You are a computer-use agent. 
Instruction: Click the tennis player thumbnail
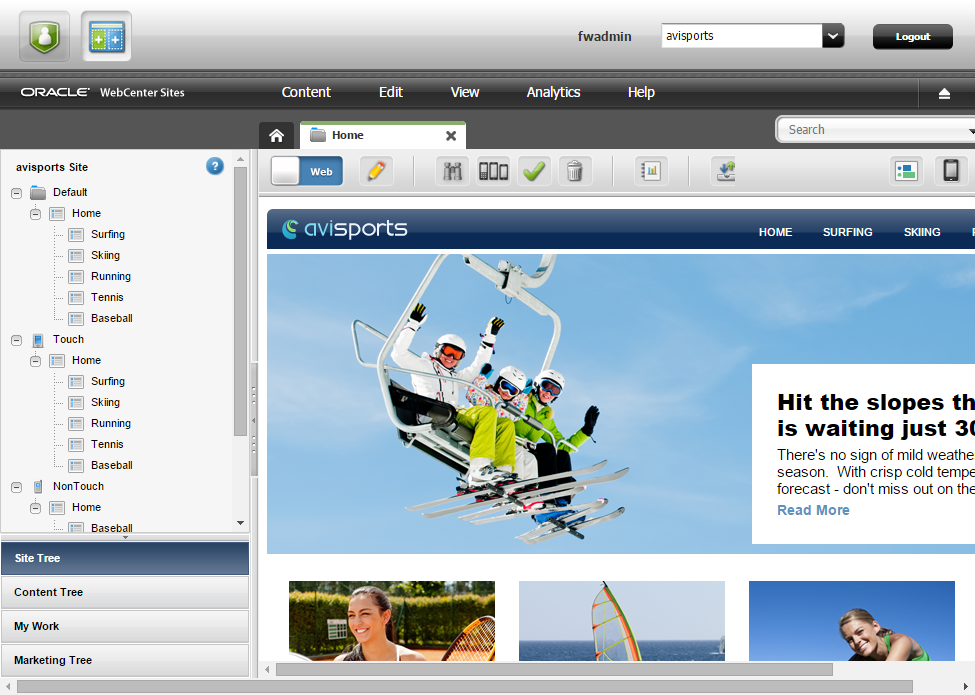coord(392,620)
